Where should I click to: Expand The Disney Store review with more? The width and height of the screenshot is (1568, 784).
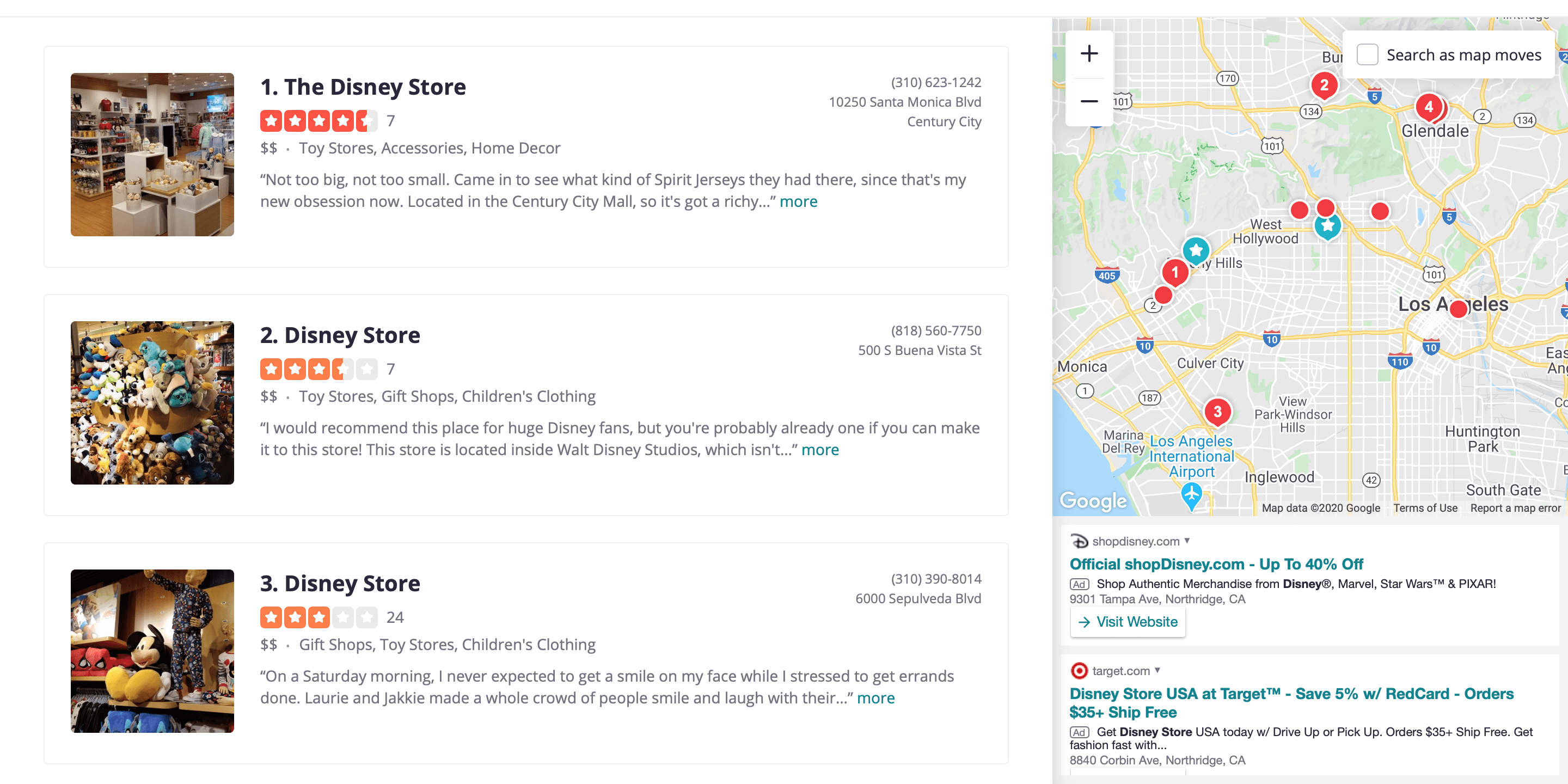(x=798, y=201)
